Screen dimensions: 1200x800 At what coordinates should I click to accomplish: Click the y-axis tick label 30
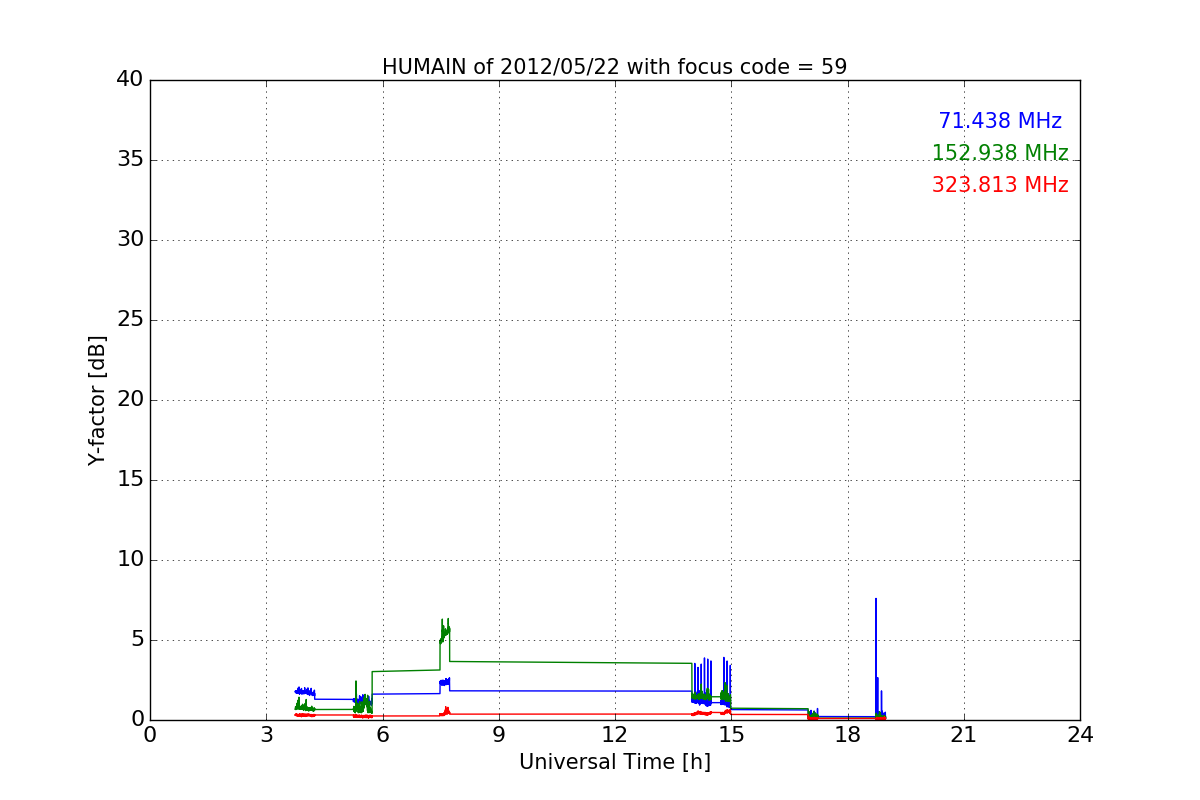129,240
